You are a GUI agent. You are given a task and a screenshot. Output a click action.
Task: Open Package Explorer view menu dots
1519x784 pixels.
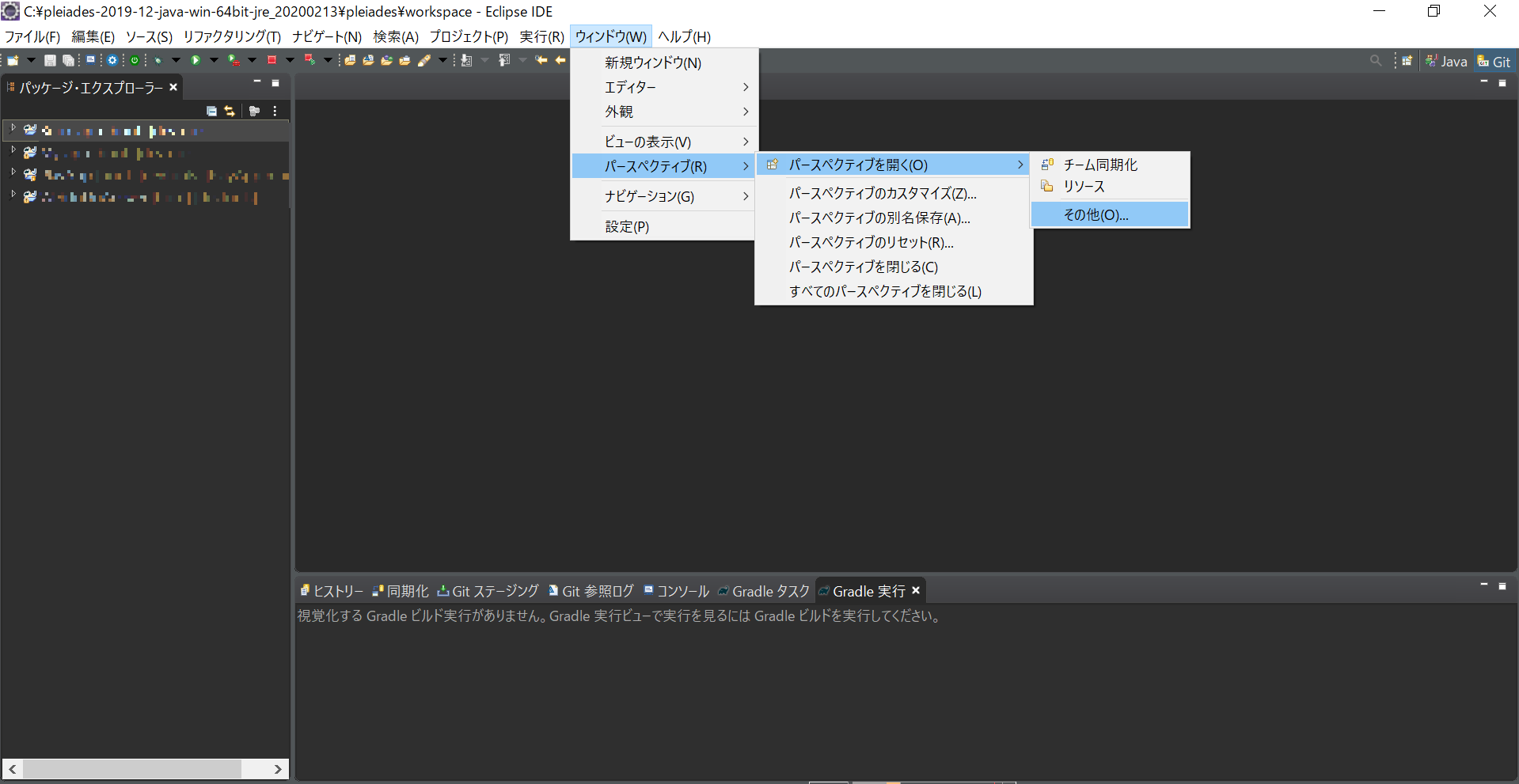point(275,111)
